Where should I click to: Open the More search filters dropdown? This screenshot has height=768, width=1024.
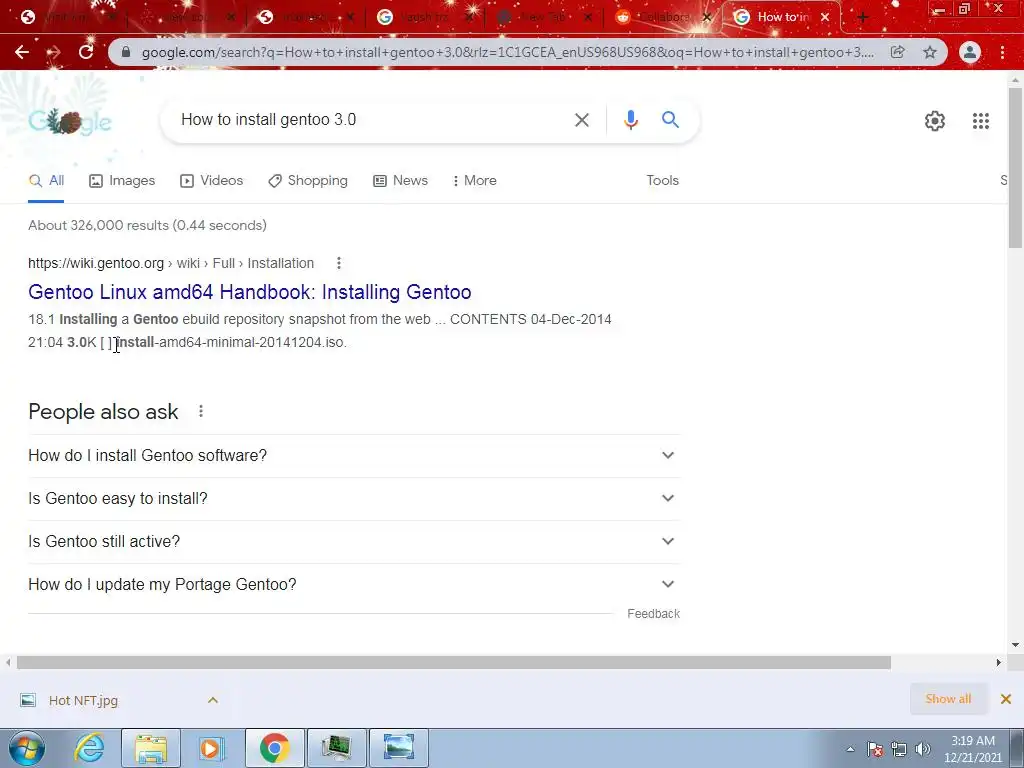pos(474,180)
